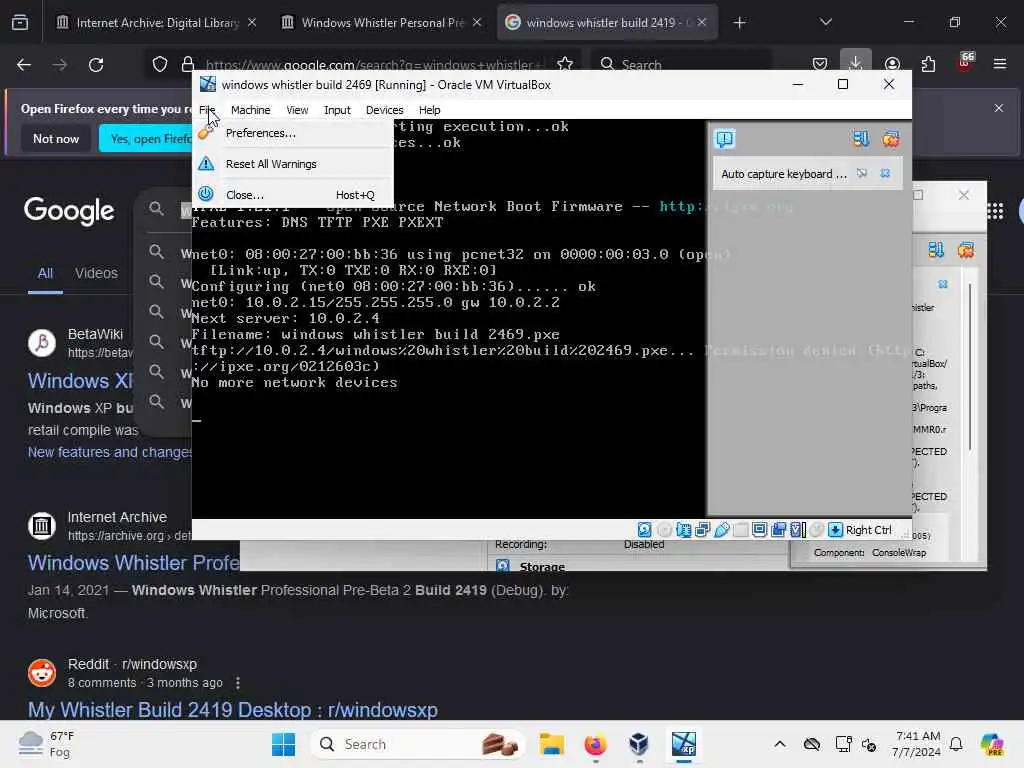This screenshot has width=1024, height=768.
Task: Open Firefox downloads panel
Action: click(x=856, y=64)
